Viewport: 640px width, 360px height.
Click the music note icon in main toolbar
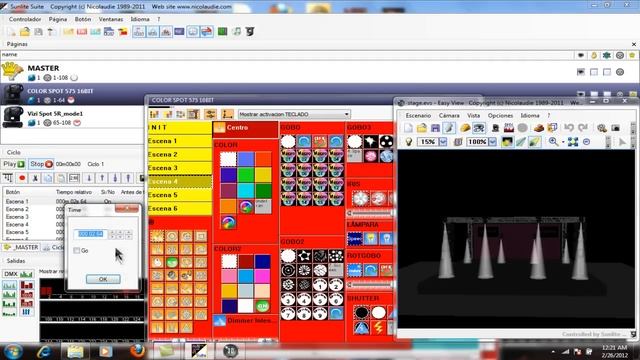(x=236, y=31)
